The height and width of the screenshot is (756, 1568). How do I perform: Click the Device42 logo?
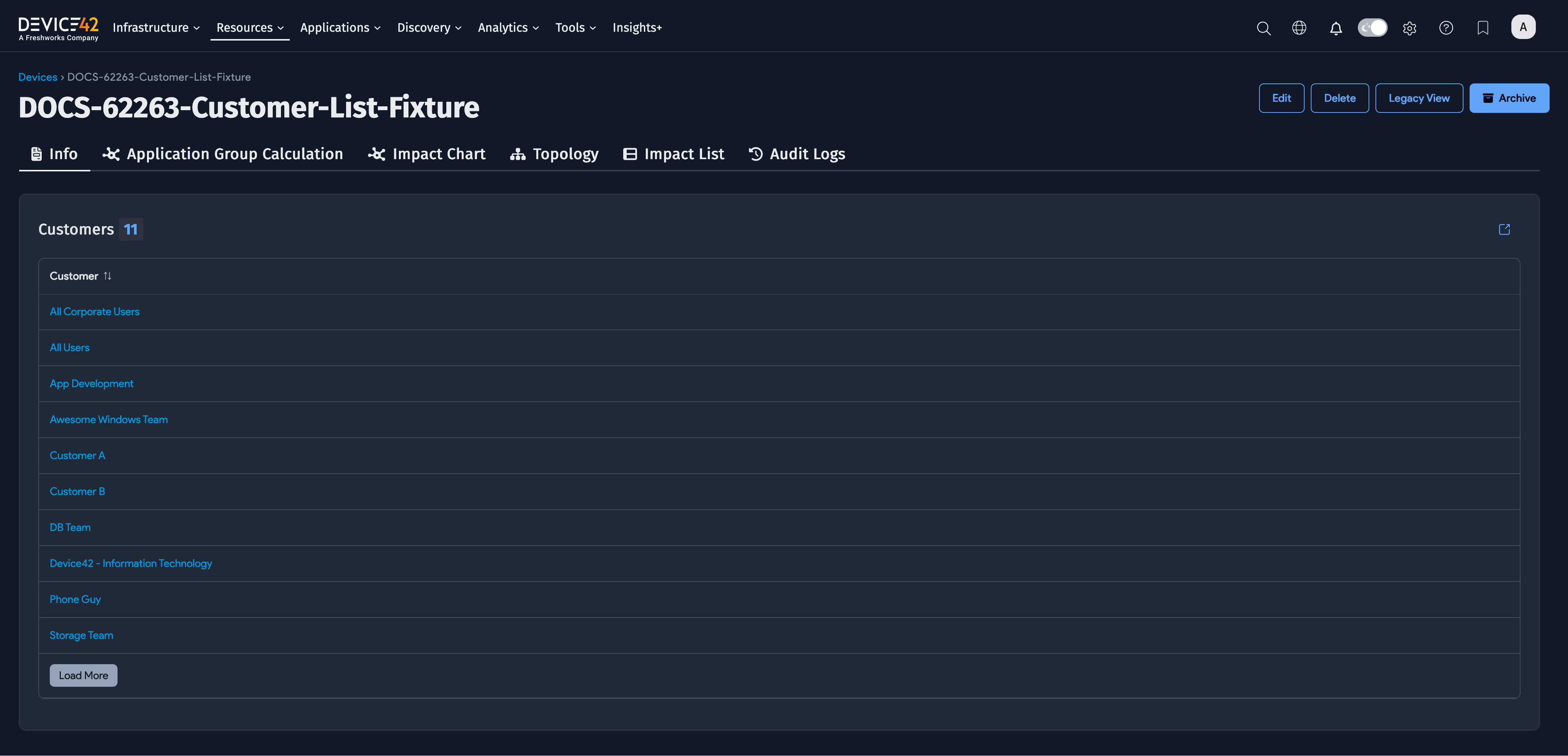(59, 28)
